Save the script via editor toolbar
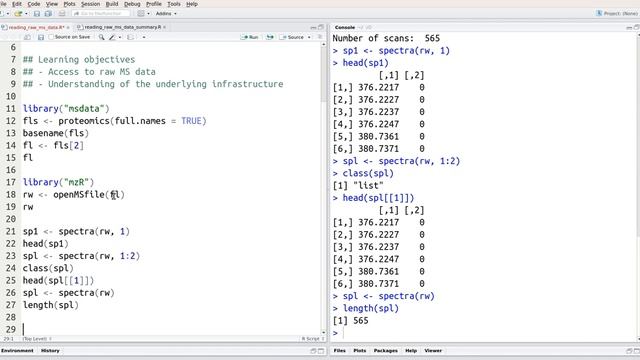 pyautogui.click(x=41, y=37)
